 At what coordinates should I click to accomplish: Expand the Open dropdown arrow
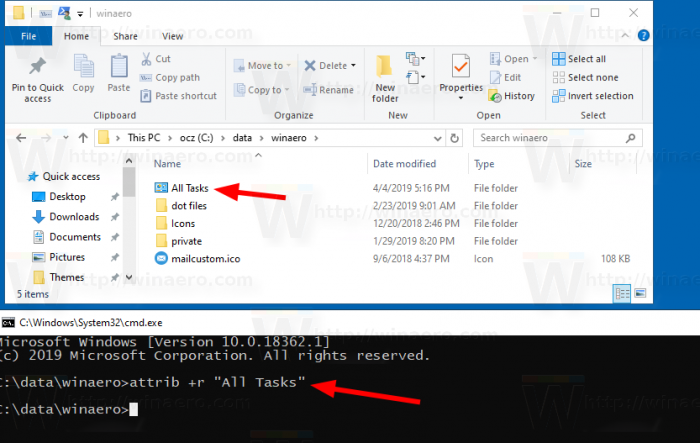(x=535, y=59)
